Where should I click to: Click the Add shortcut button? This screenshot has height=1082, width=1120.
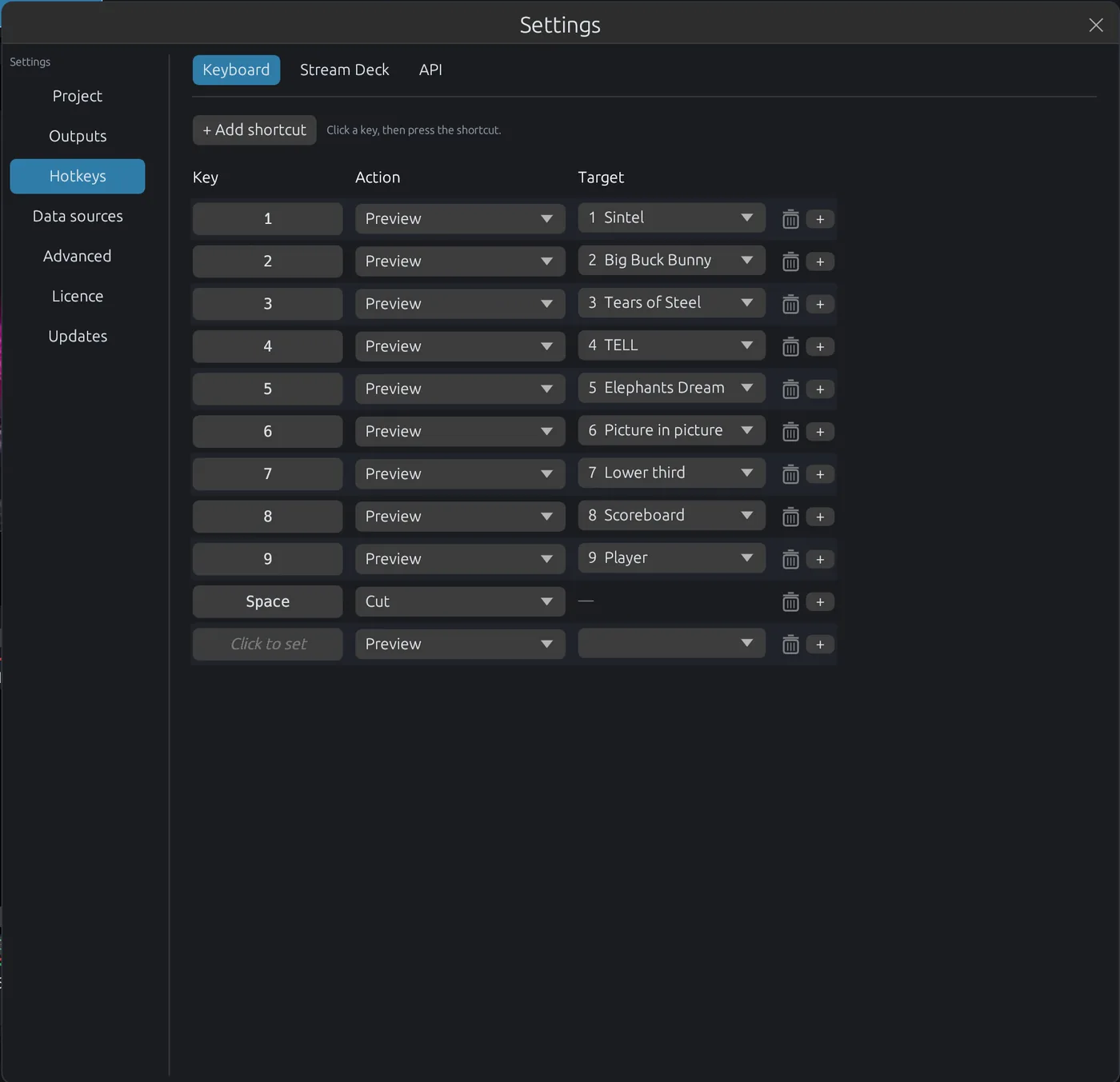click(254, 130)
